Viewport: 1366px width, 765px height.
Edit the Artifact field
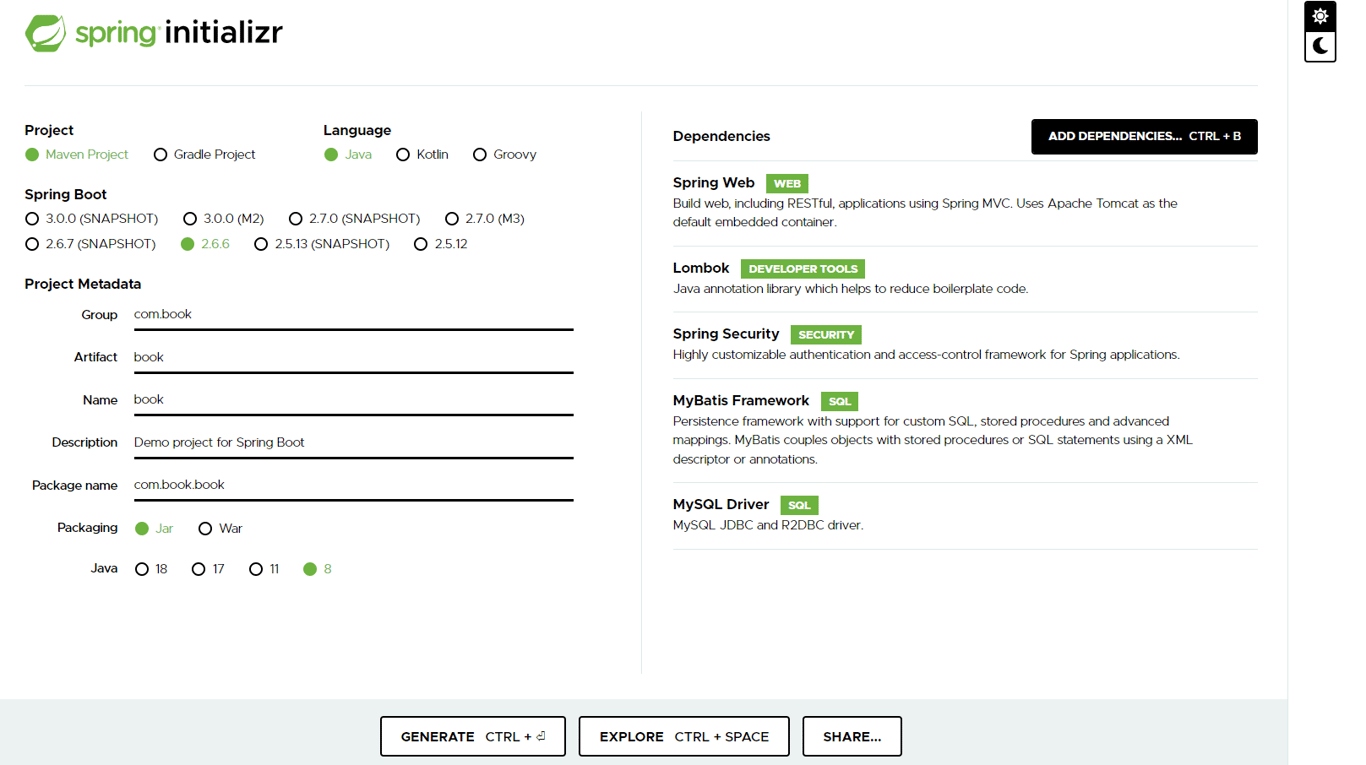click(x=354, y=358)
